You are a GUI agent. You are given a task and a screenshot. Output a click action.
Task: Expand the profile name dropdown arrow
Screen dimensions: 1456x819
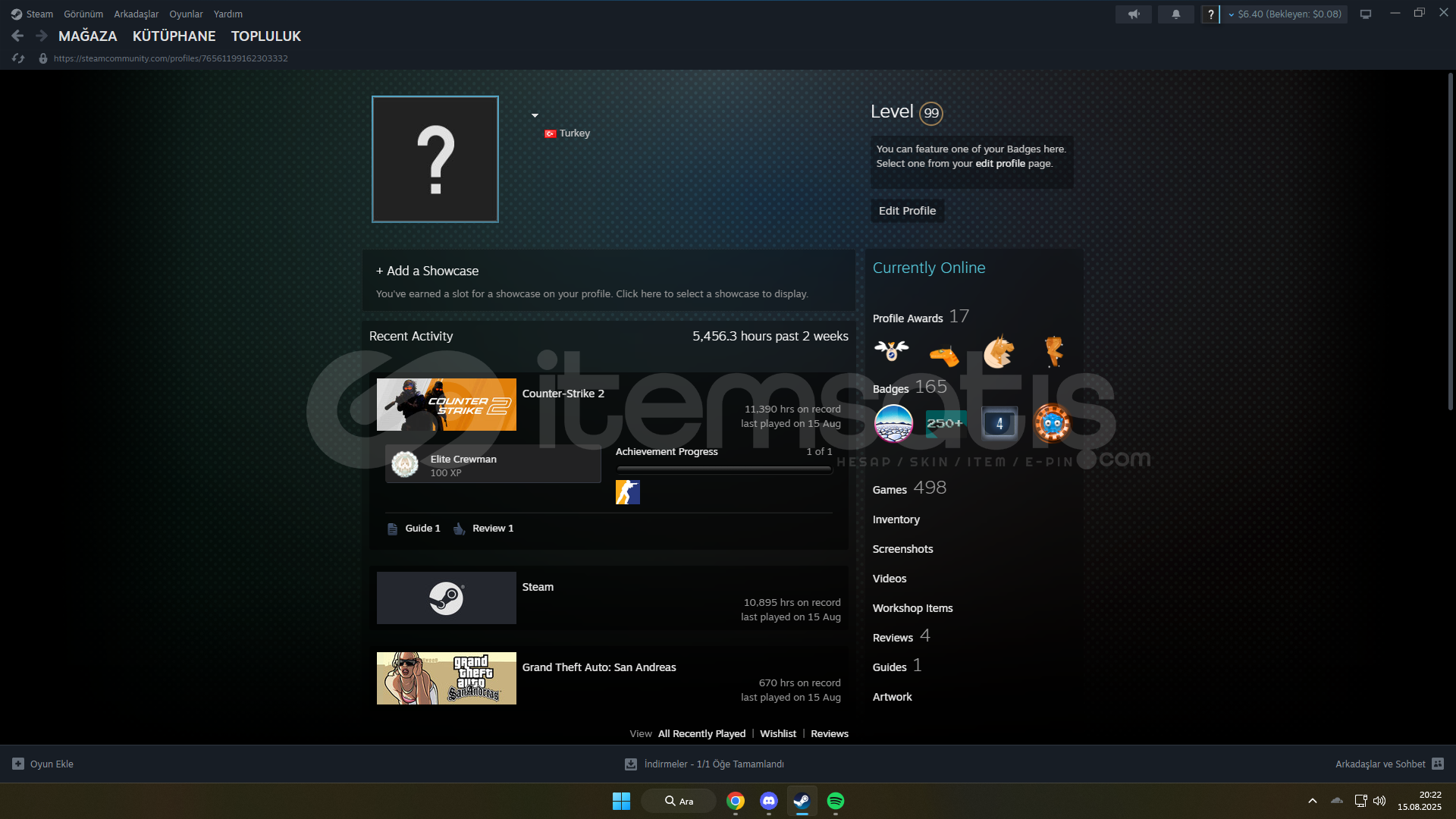(x=535, y=115)
